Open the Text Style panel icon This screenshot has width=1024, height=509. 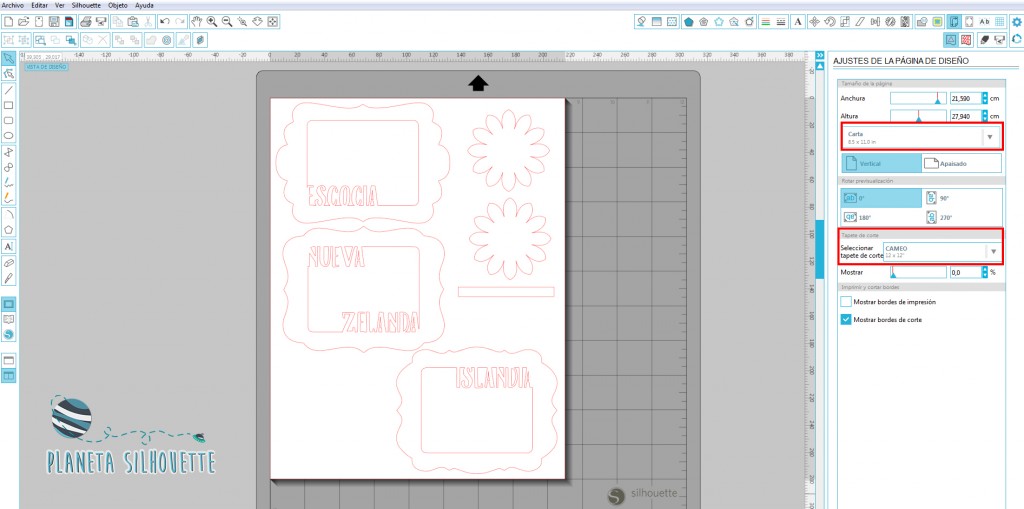point(984,21)
